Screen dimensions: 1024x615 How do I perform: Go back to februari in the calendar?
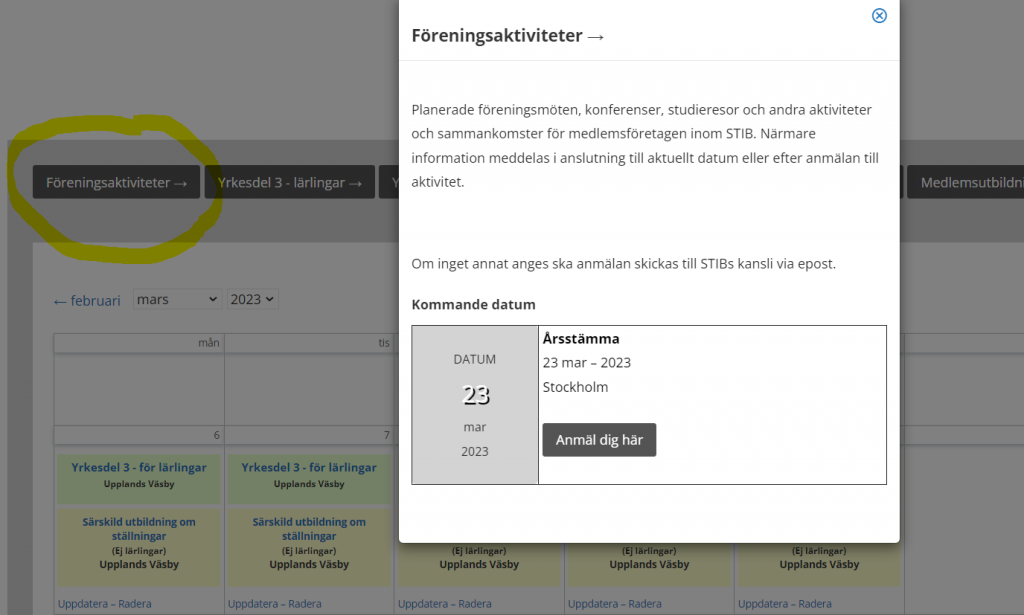pyautogui.click(x=87, y=300)
